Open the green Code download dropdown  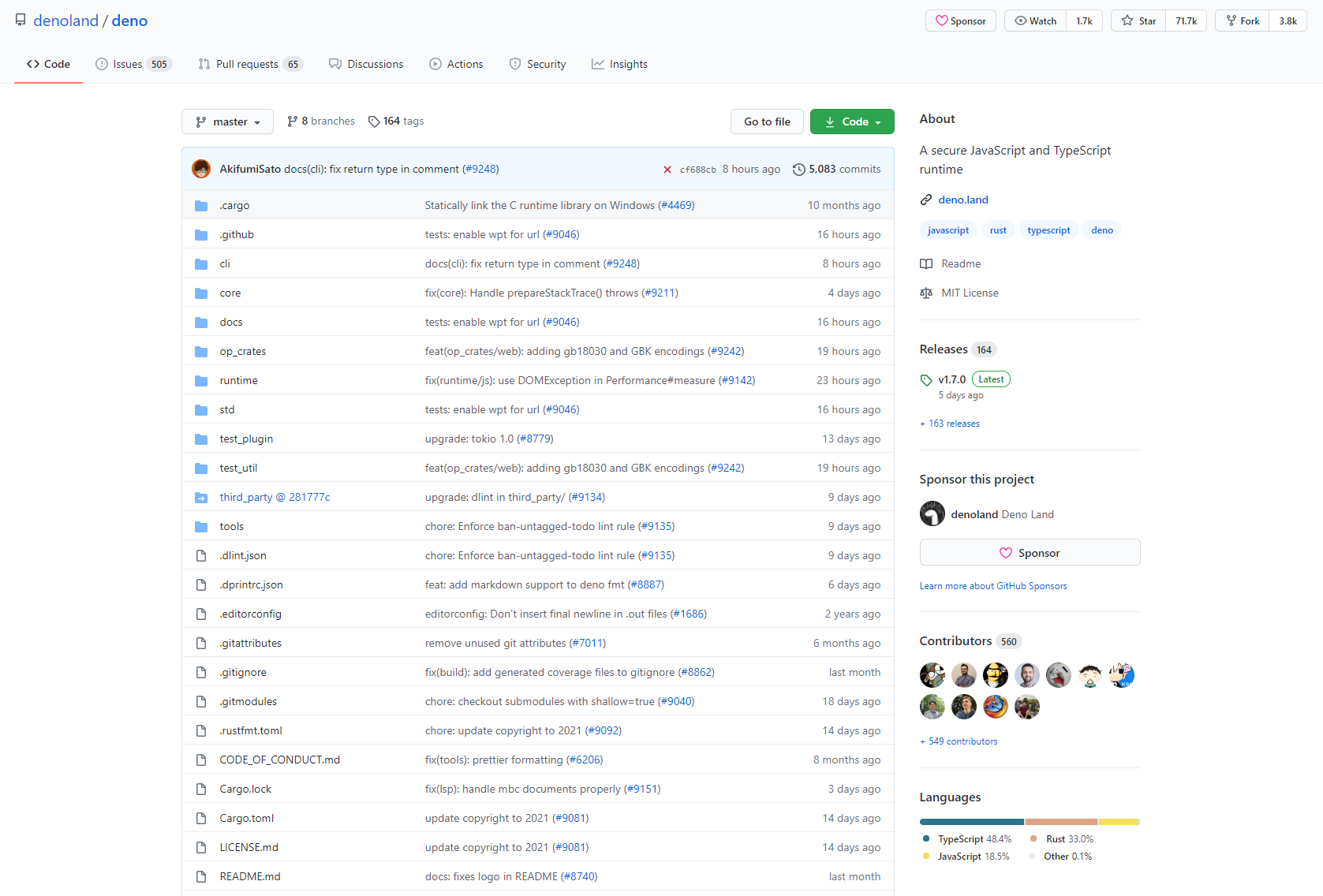click(x=852, y=121)
